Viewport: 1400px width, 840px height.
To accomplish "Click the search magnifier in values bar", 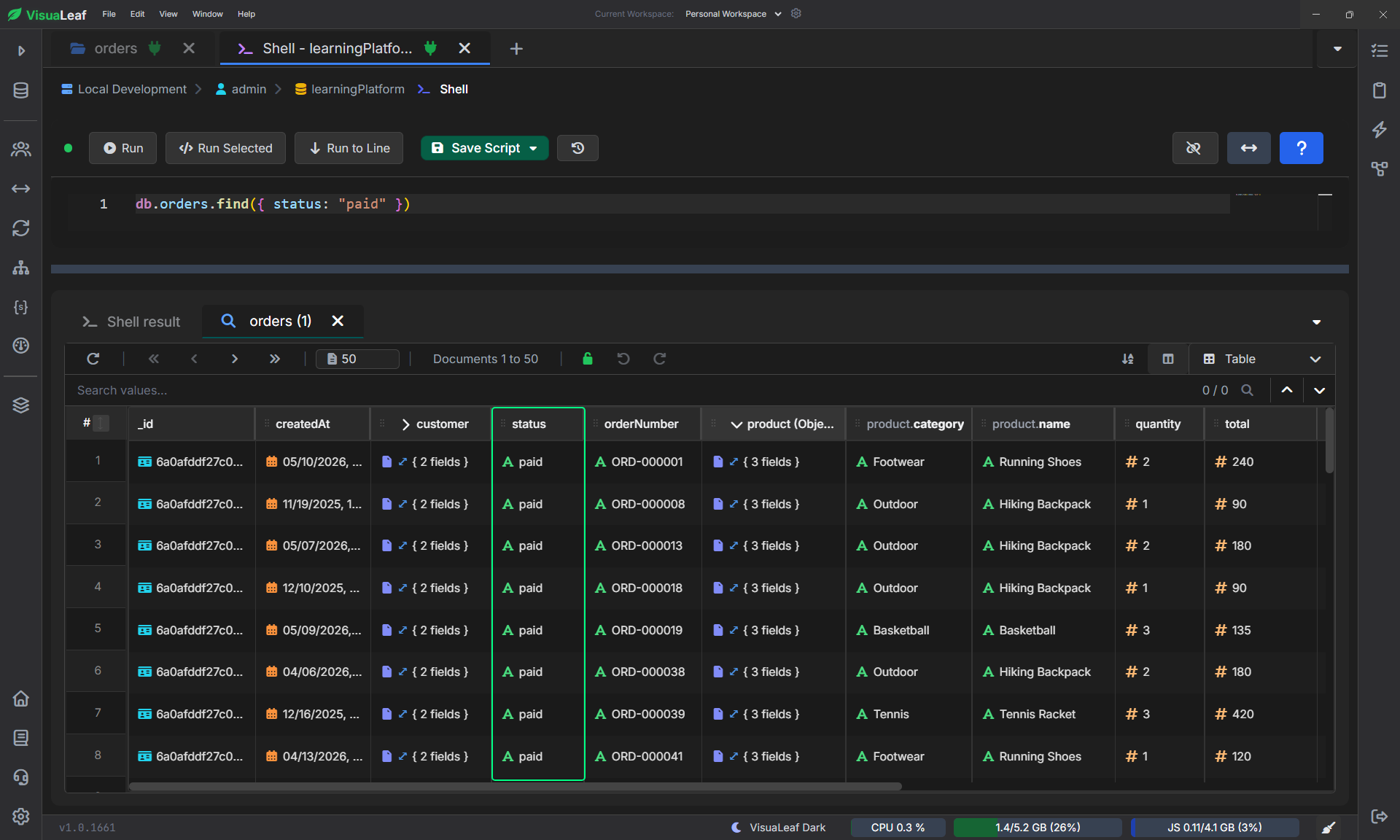I will click(x=1248, y=390).
